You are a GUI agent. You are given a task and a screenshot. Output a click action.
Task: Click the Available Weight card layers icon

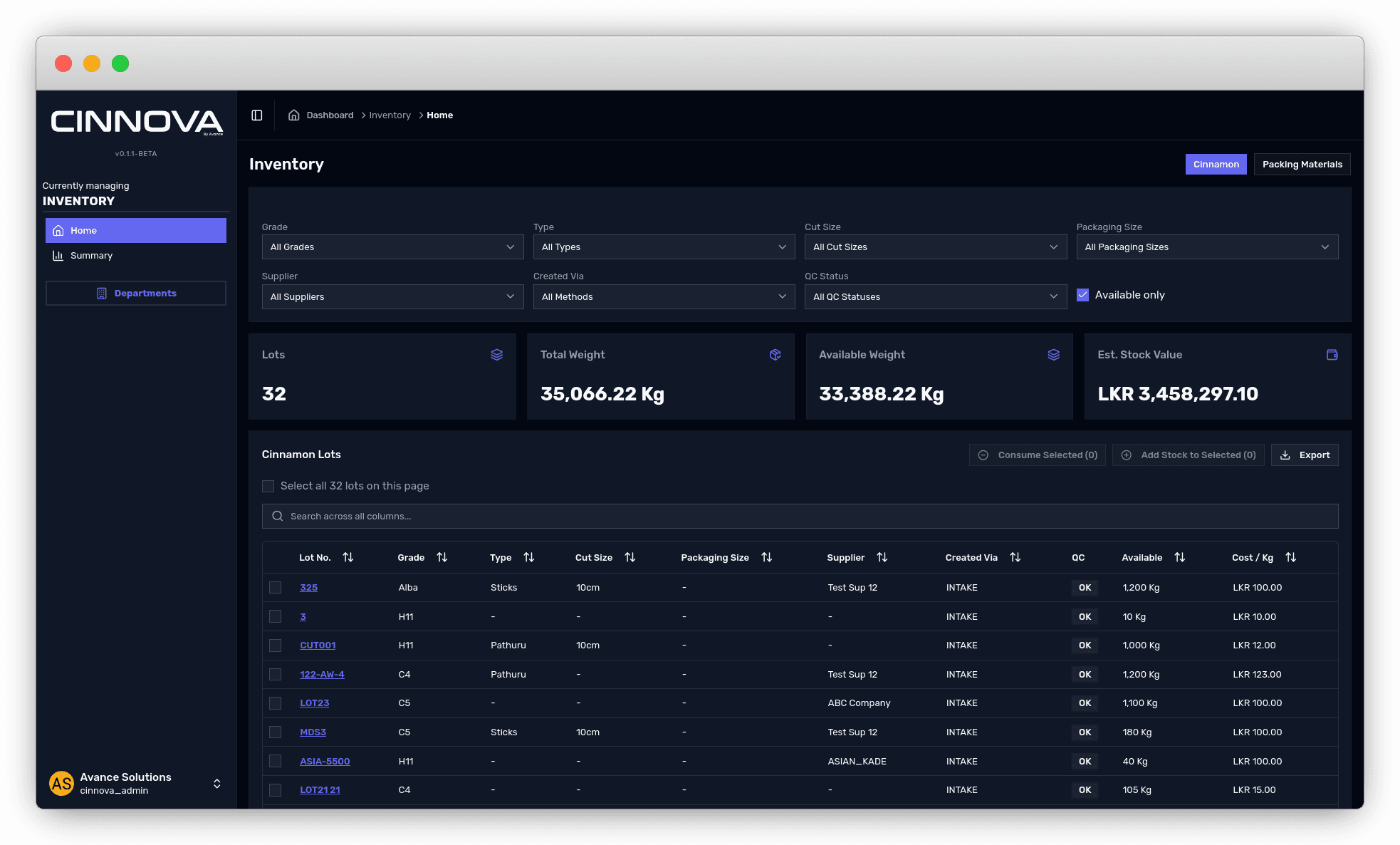pos(1054,355)
